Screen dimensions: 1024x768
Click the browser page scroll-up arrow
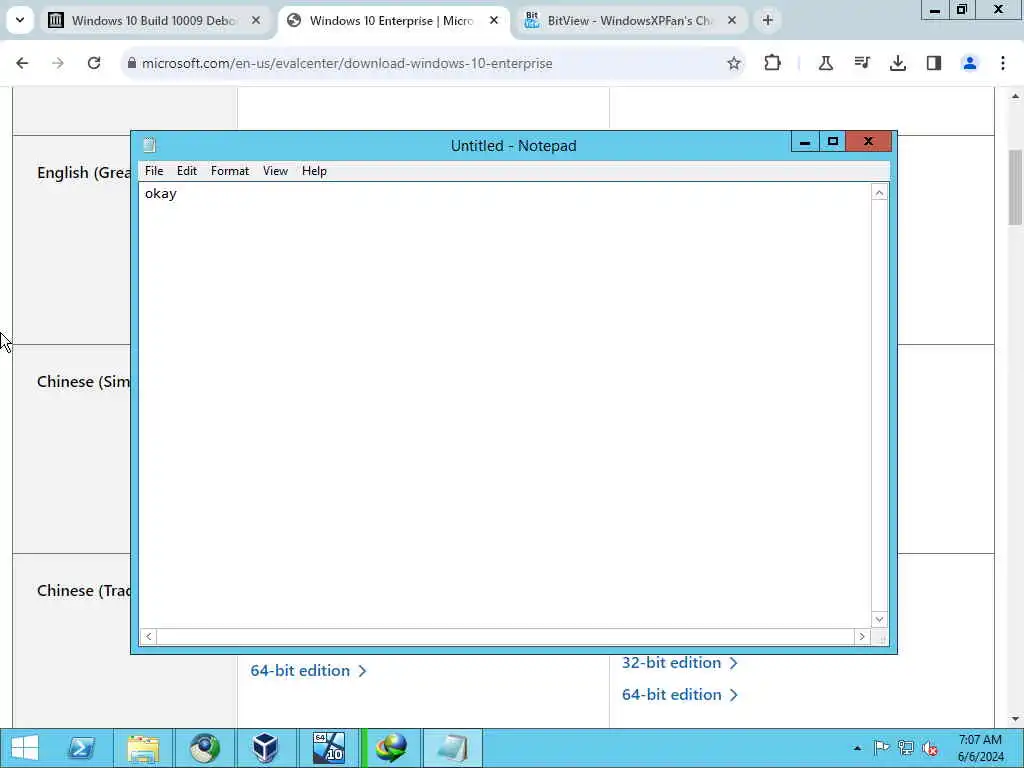(1016, 97)
